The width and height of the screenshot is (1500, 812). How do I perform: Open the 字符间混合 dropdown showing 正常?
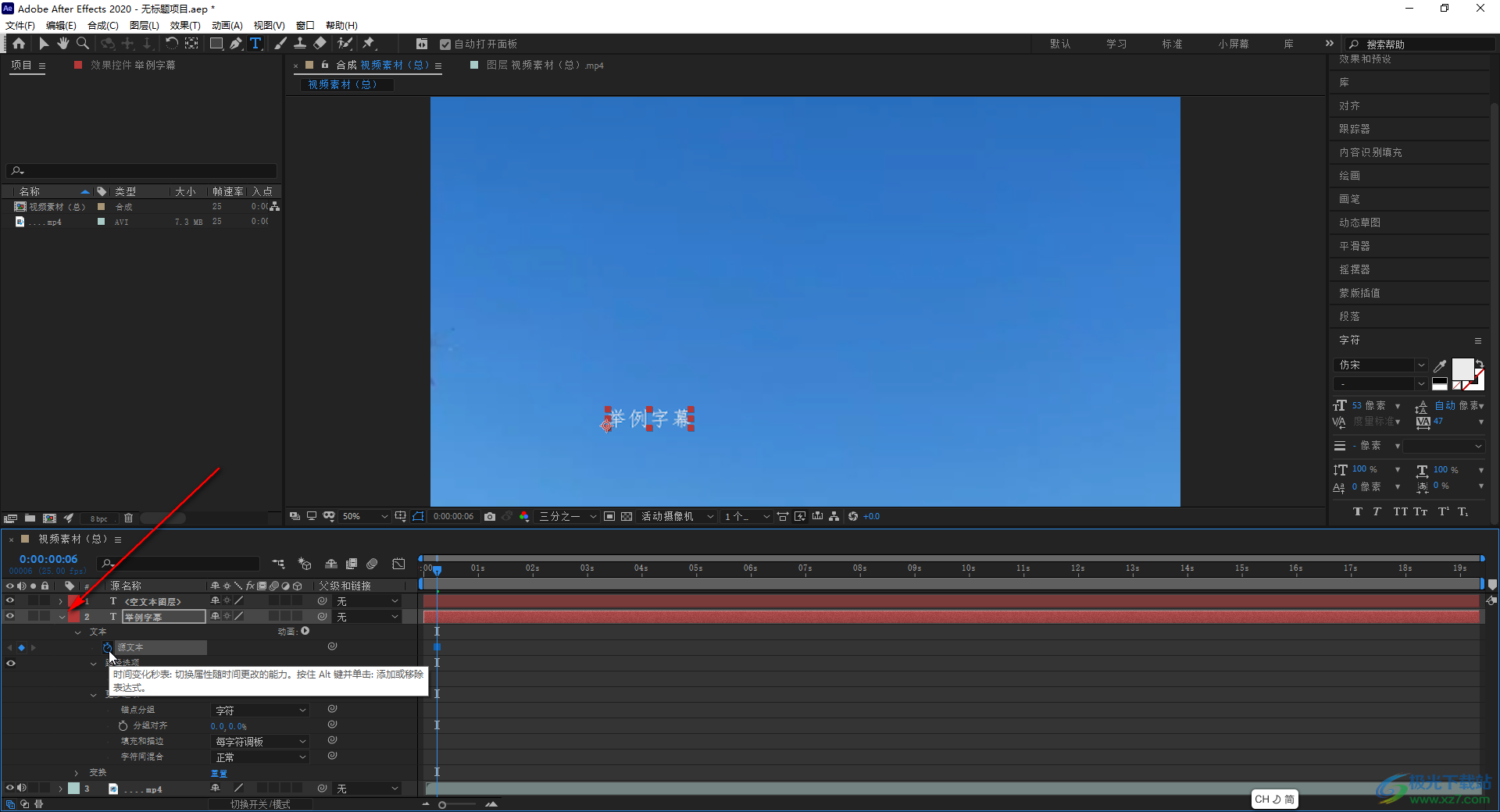[260, 757]
